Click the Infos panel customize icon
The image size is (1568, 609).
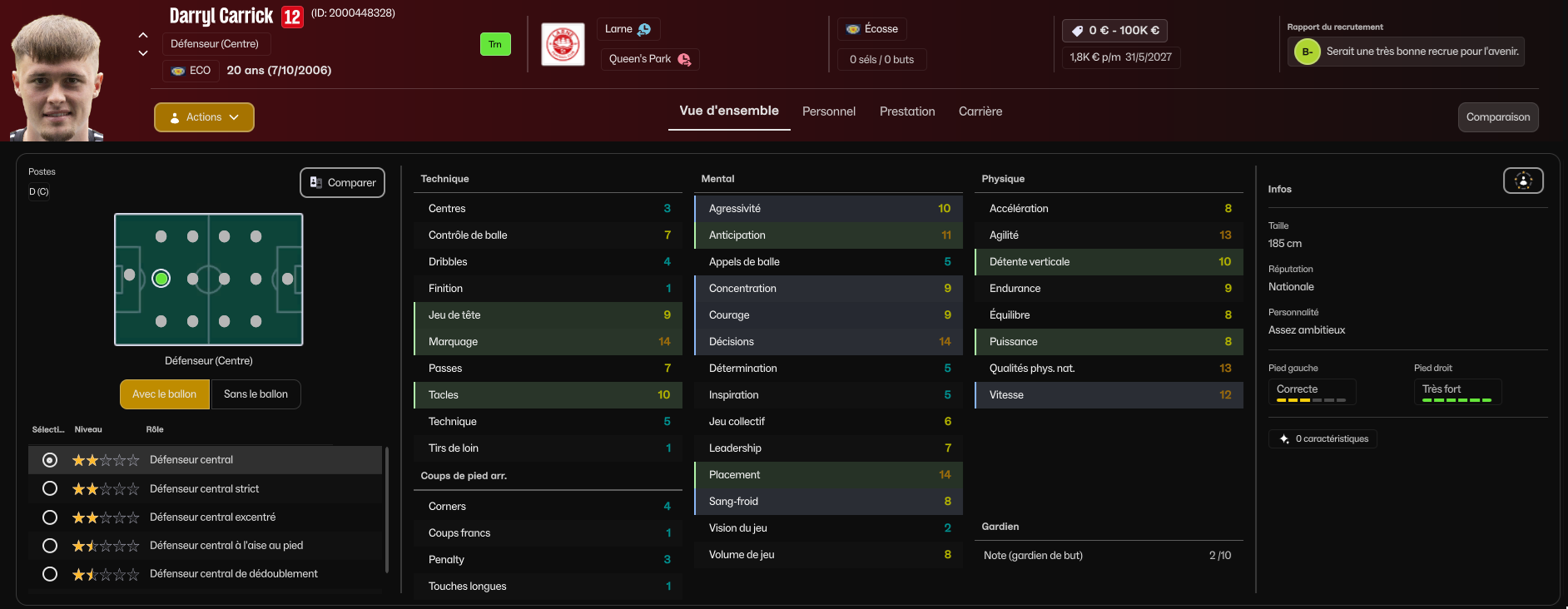coord(1523,181)
